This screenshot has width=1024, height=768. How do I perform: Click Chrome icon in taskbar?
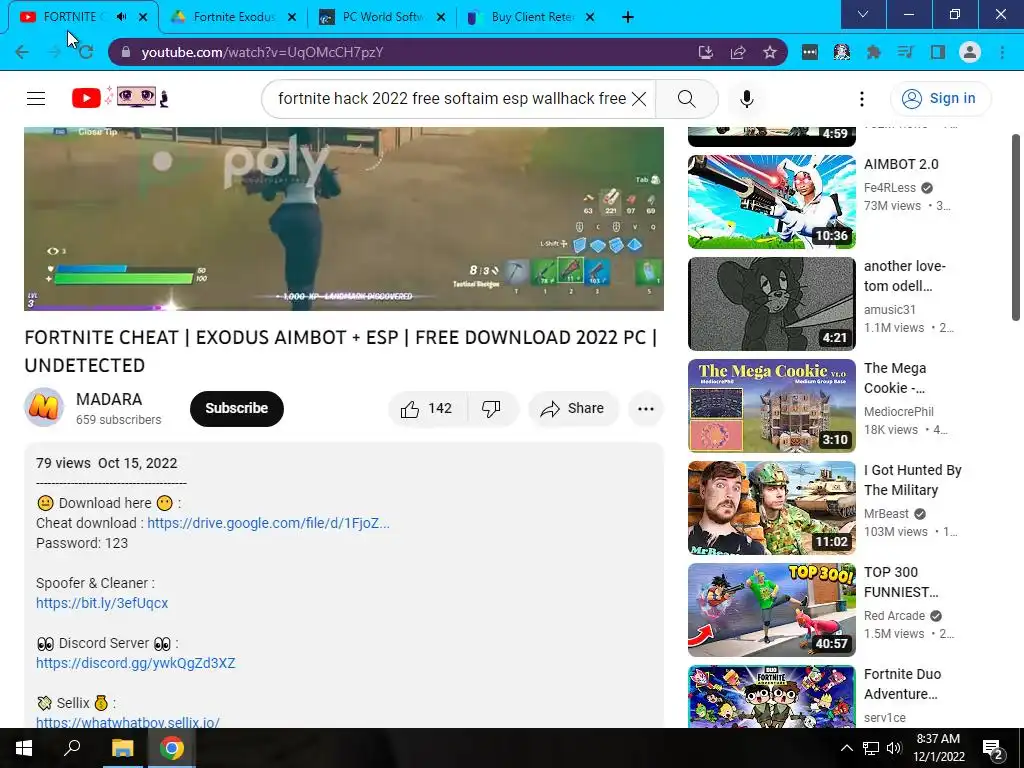click(x=172, y=748)
